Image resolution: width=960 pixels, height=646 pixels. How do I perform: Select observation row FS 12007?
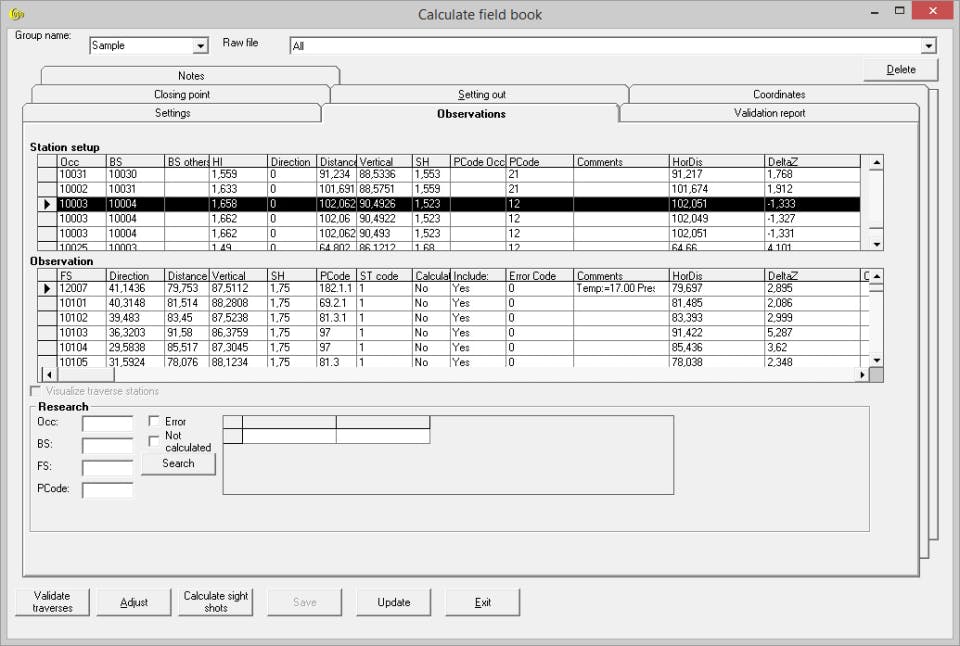click(453, 288)
